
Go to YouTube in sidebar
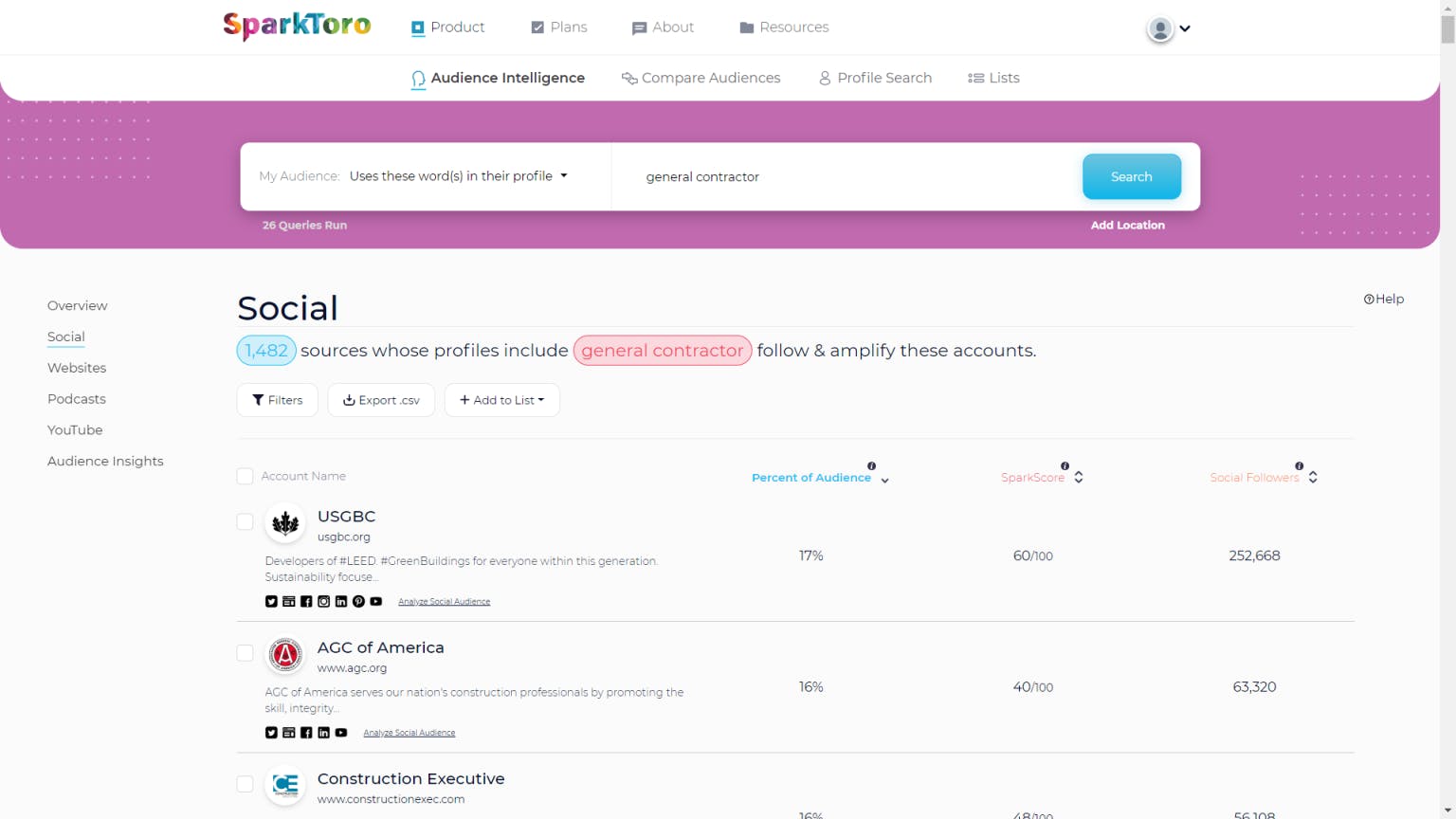(75, 430)
